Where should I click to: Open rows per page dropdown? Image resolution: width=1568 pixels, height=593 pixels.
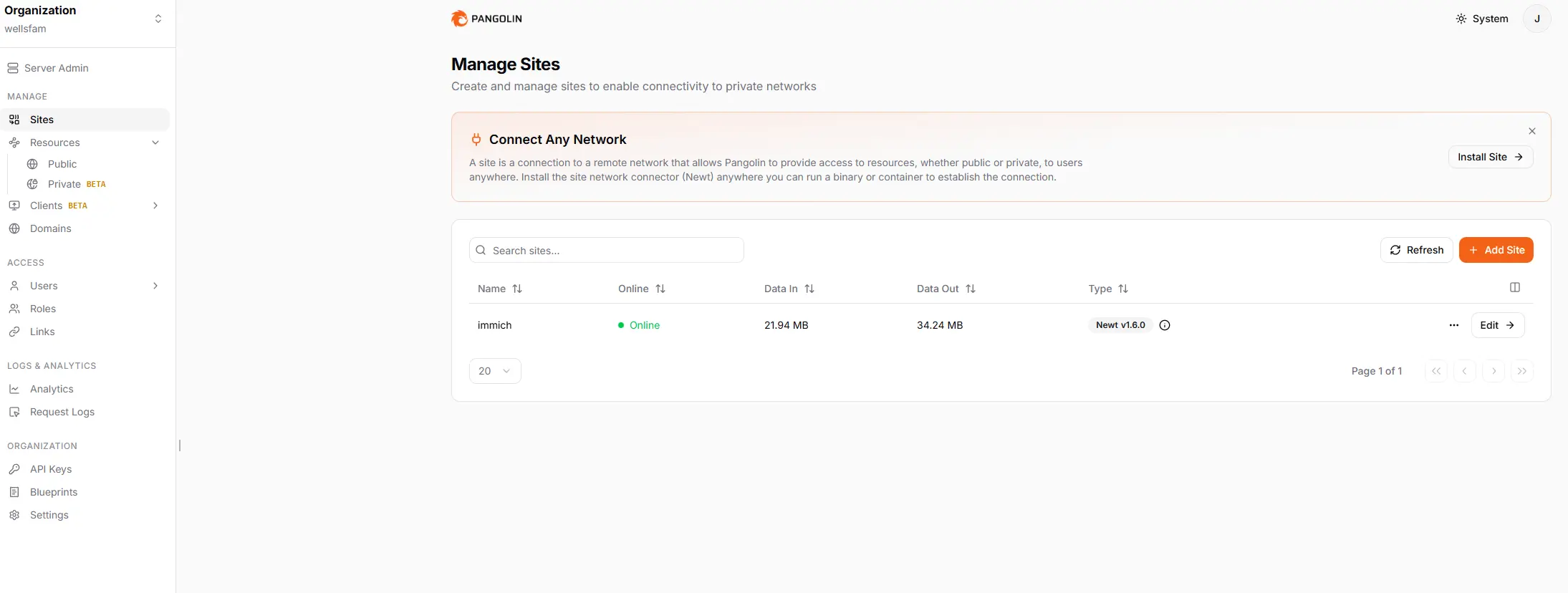click(495, 371)
